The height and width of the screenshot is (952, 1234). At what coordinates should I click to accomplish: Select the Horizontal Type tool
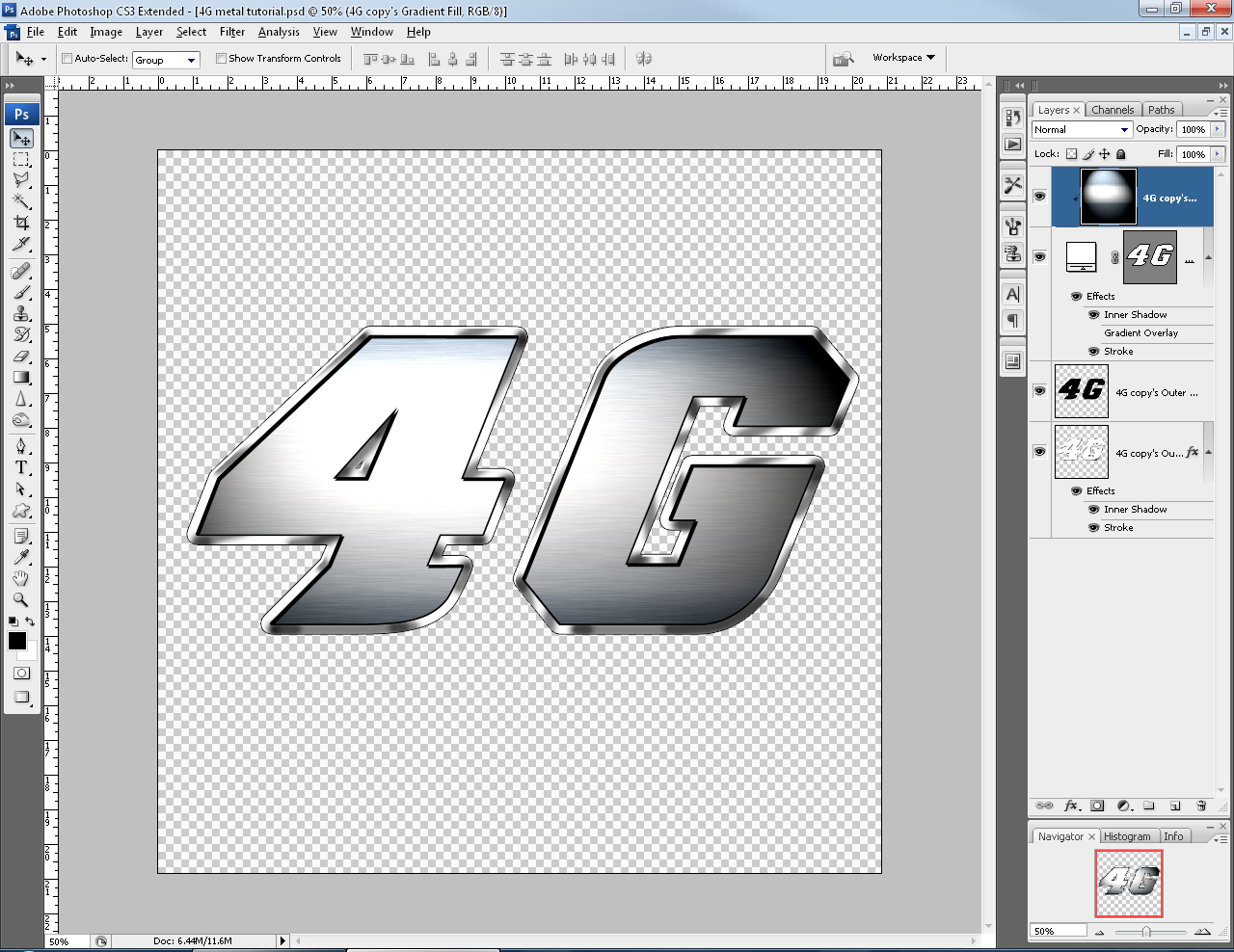[21, 467]
